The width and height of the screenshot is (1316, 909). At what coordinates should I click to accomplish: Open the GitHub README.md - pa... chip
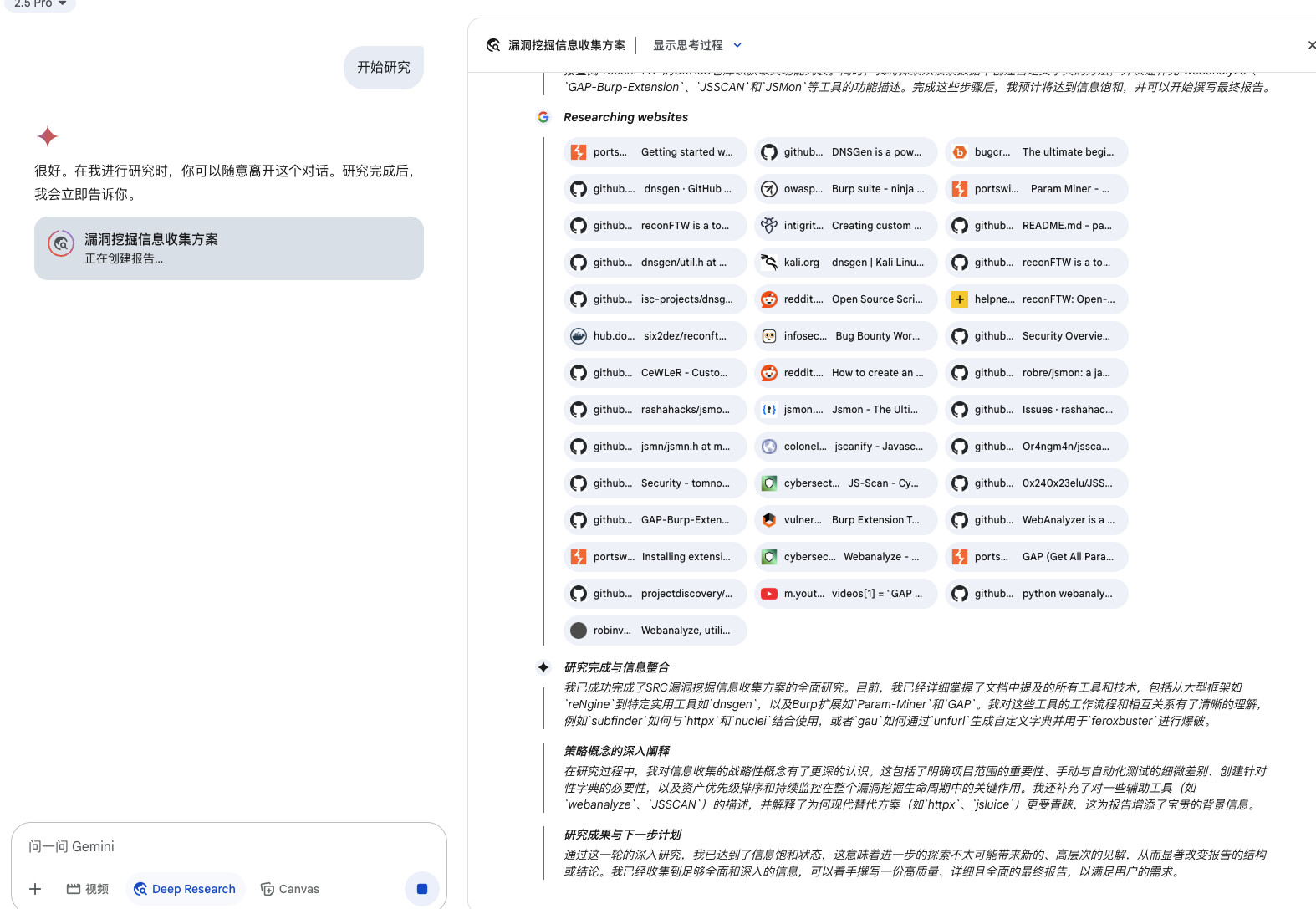tap(1036, 226)
